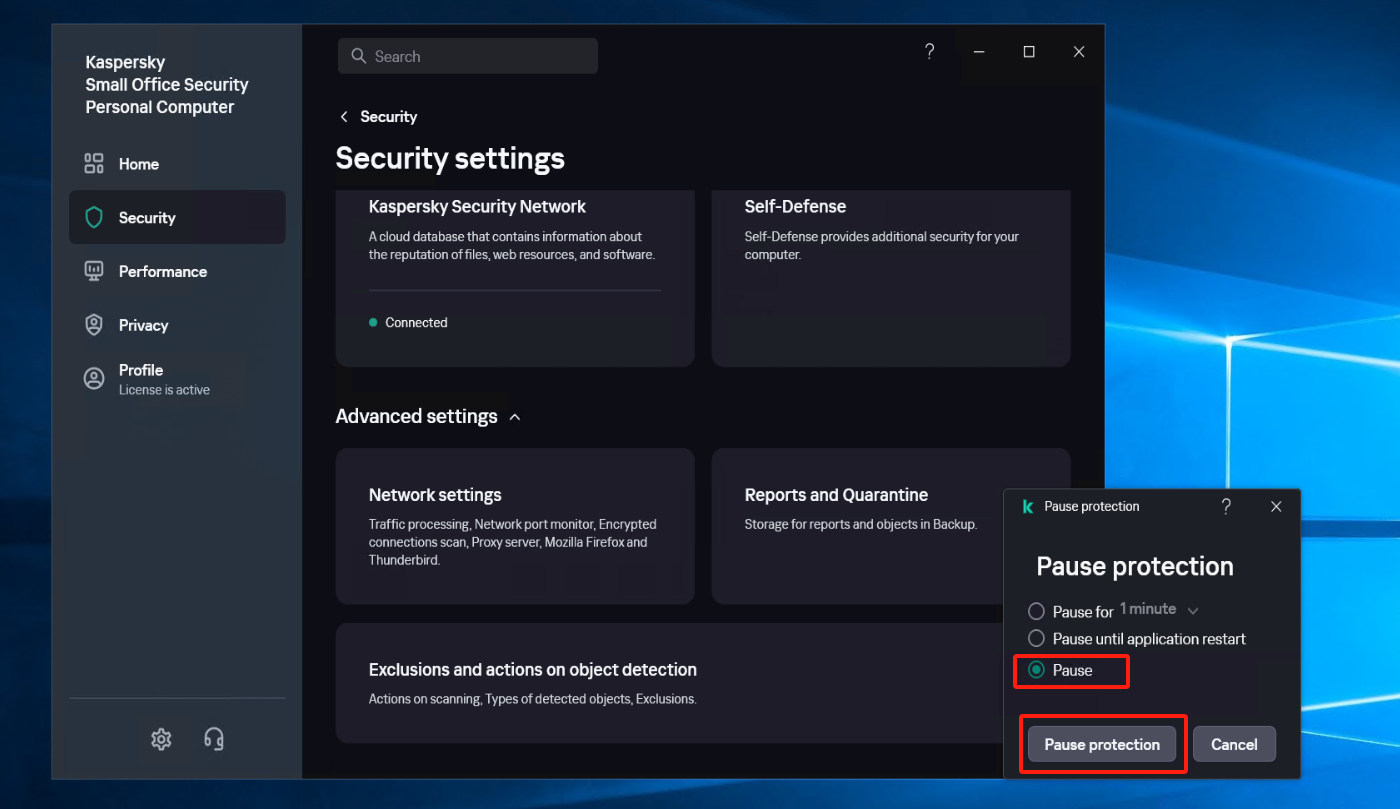Open settings via the gear icon
The width and height of the screenshot is (1400, 809).
click(x=161, y=739)
